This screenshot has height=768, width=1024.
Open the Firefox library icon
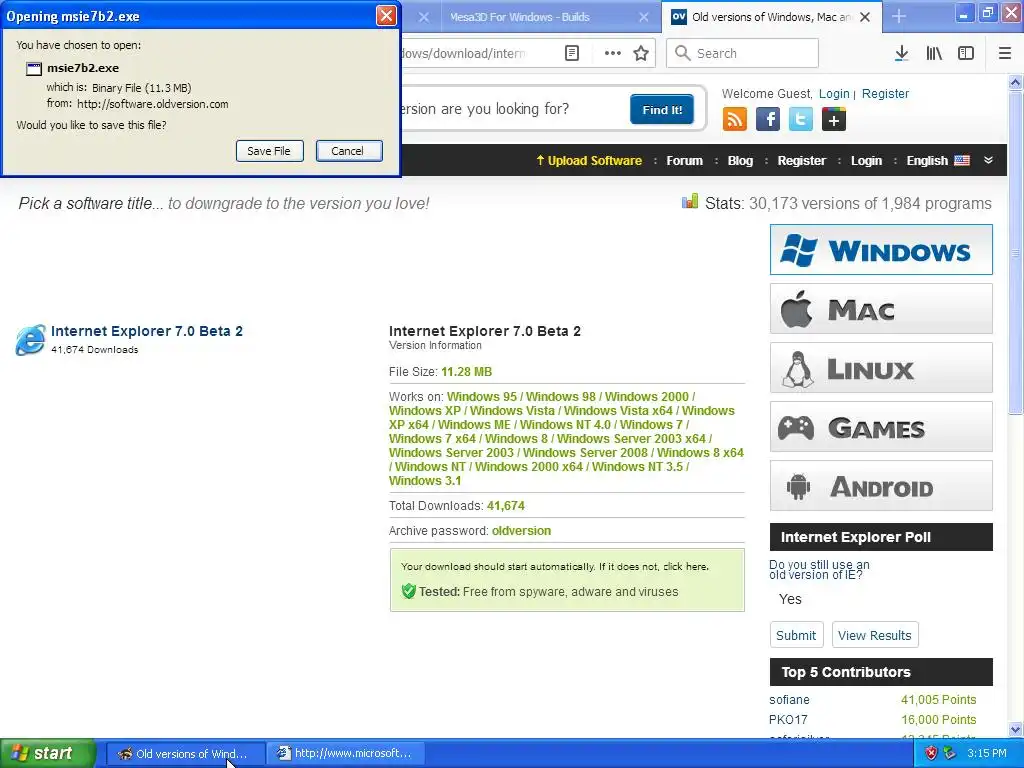(x=934, y=54)
